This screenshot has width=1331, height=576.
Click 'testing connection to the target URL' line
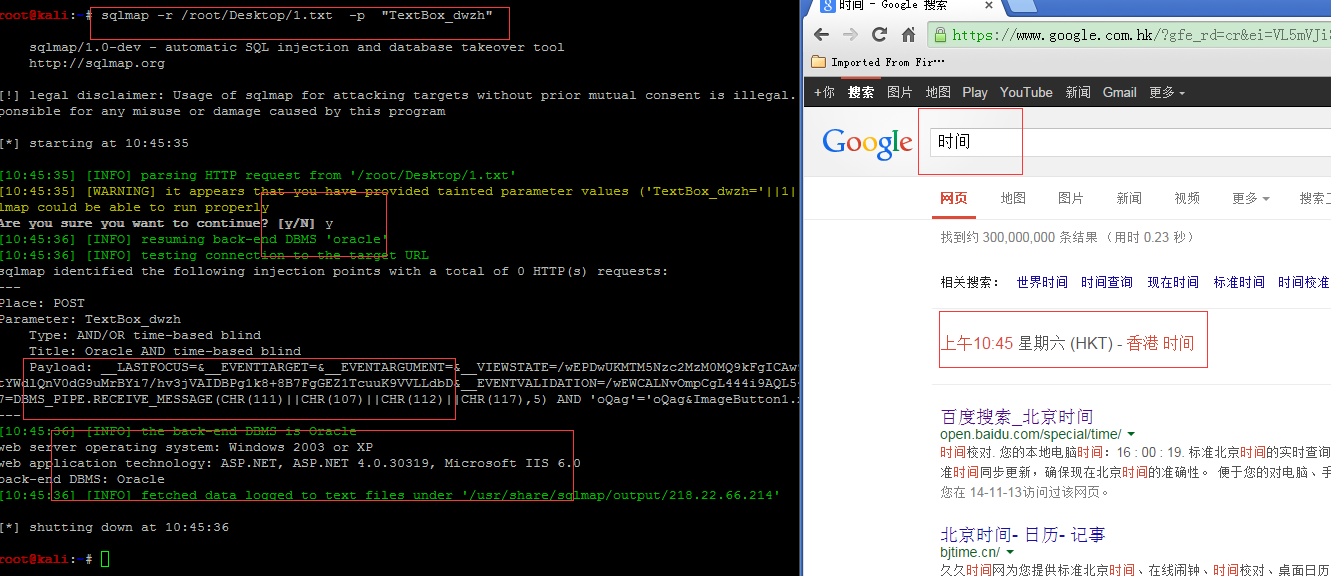coord(214,255)
